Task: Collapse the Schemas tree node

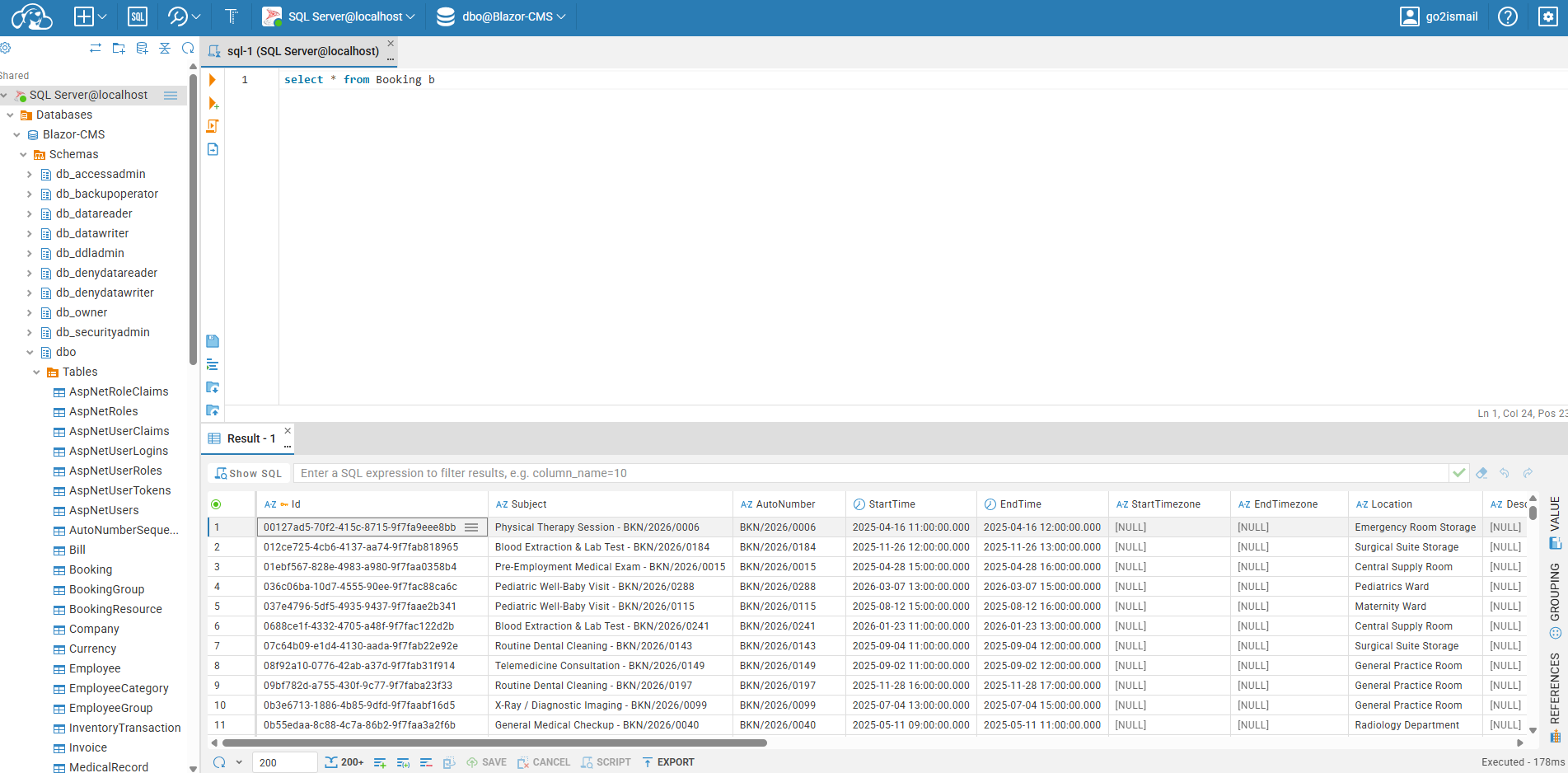Action: pyautogui.click(x=23, y=155)
